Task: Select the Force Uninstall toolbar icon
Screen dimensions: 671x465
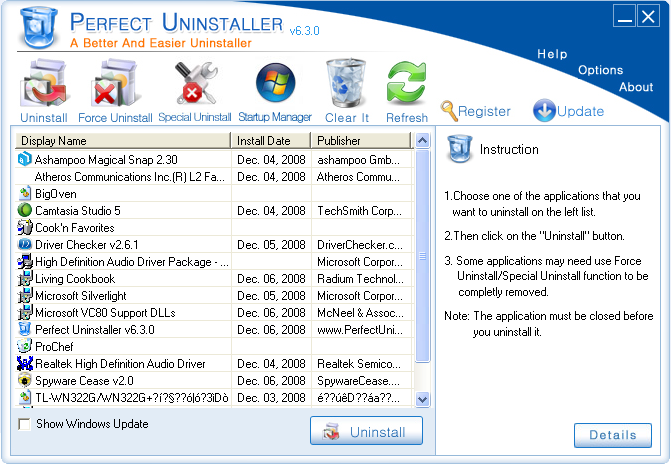Action: (x=115, y=83)
